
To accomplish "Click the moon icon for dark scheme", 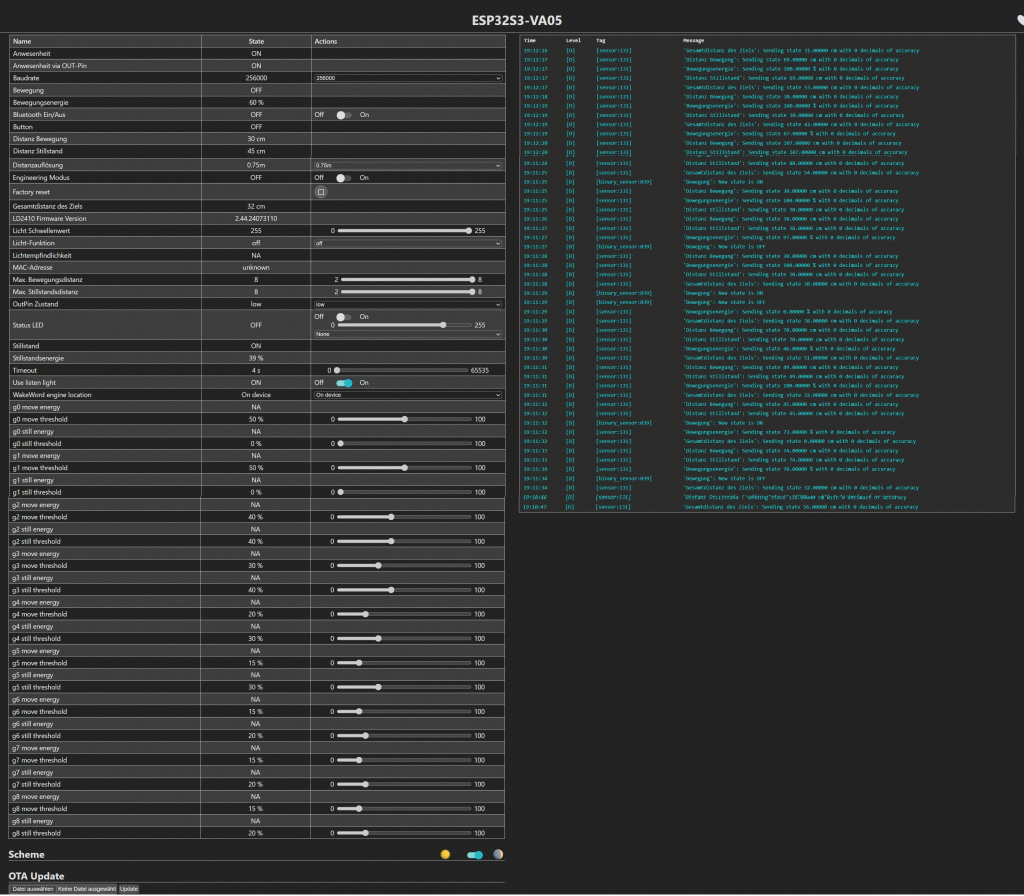I will [x=498, y=855].
